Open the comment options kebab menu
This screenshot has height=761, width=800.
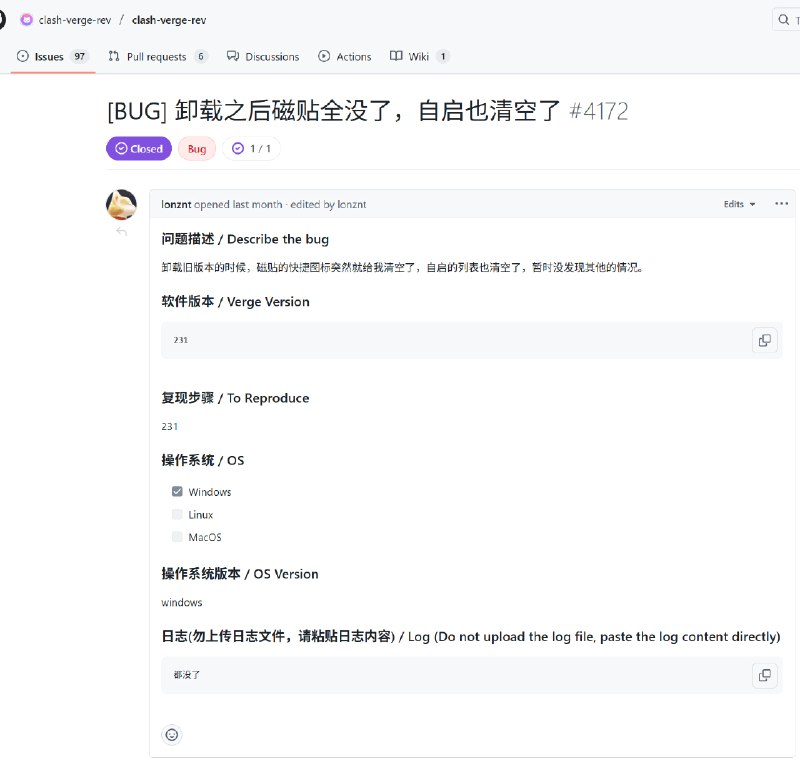pyautogui.click(x=781, y=204)
